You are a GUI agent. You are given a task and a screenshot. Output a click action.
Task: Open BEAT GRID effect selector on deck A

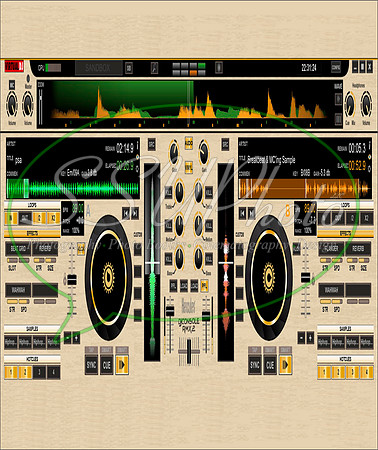coord(18,249)
